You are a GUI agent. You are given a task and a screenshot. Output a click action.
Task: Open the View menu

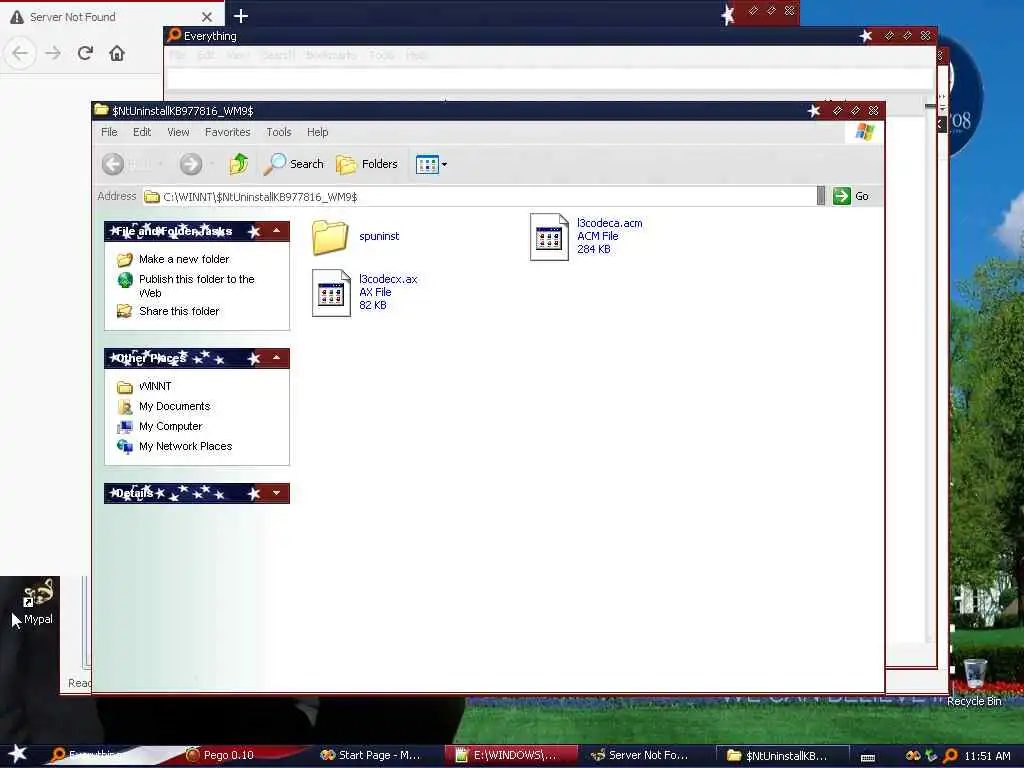pos(178,132)
